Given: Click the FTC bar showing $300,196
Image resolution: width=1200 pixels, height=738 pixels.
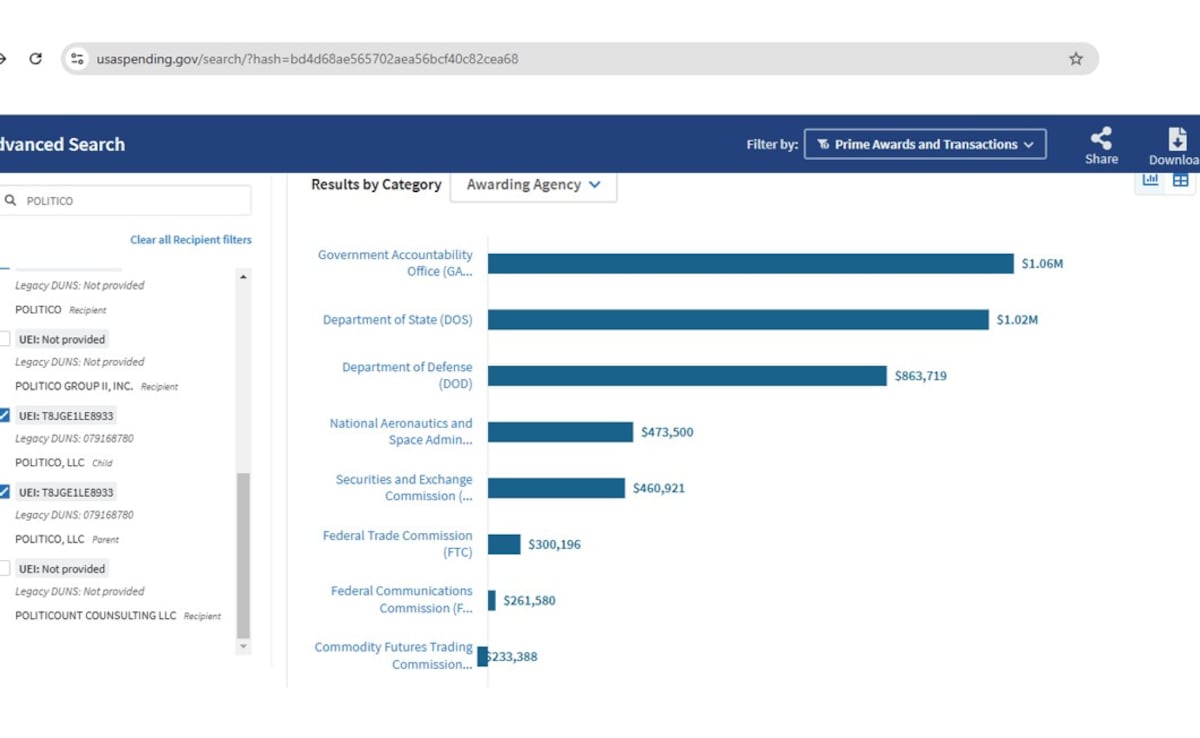Looking at the screenshot, I should tap(504, 544).
